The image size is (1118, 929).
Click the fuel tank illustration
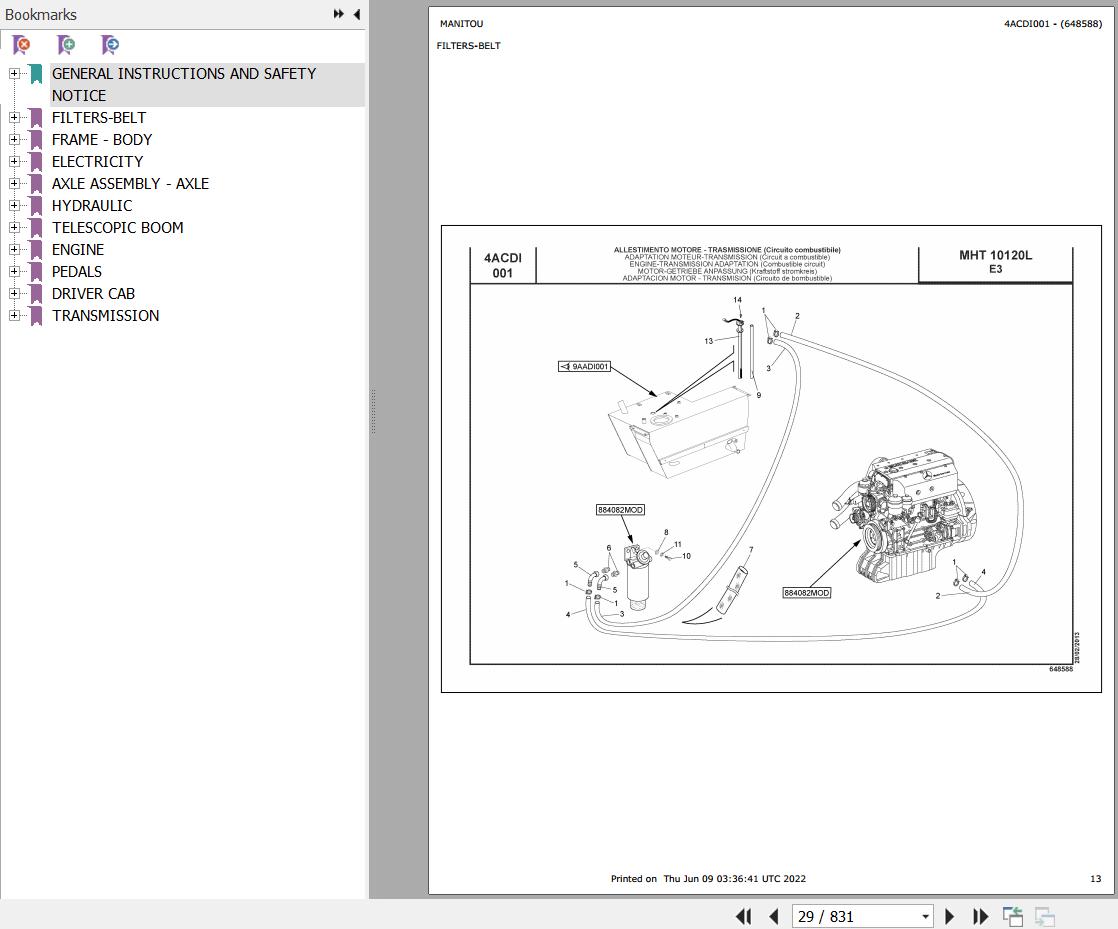[x=678, y=433]
